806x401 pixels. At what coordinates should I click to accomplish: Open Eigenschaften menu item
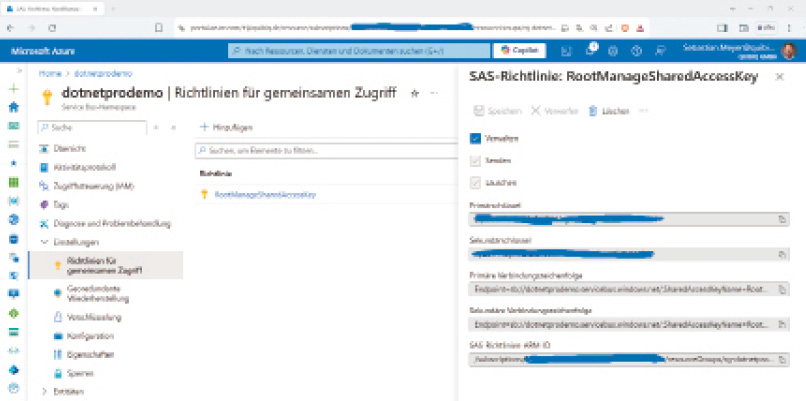[x=84, y=354]
